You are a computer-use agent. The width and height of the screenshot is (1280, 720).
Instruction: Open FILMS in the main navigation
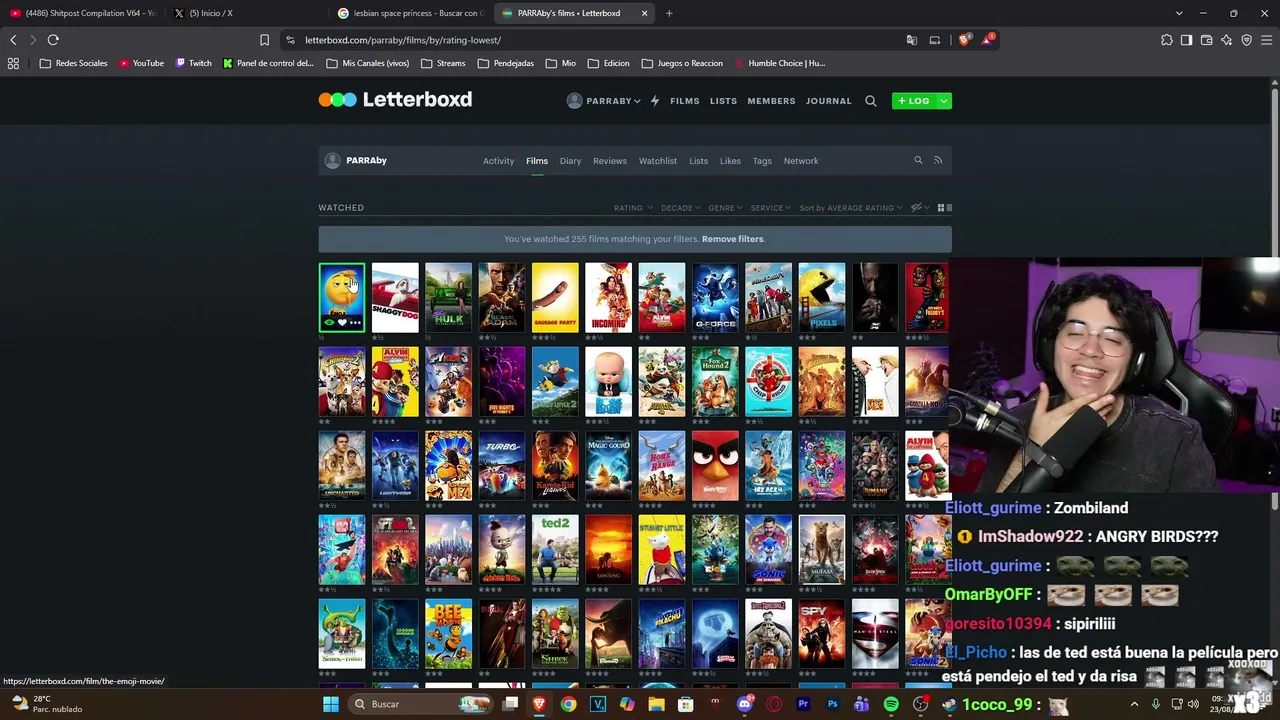pyautogui.click(x=685, y=101)
